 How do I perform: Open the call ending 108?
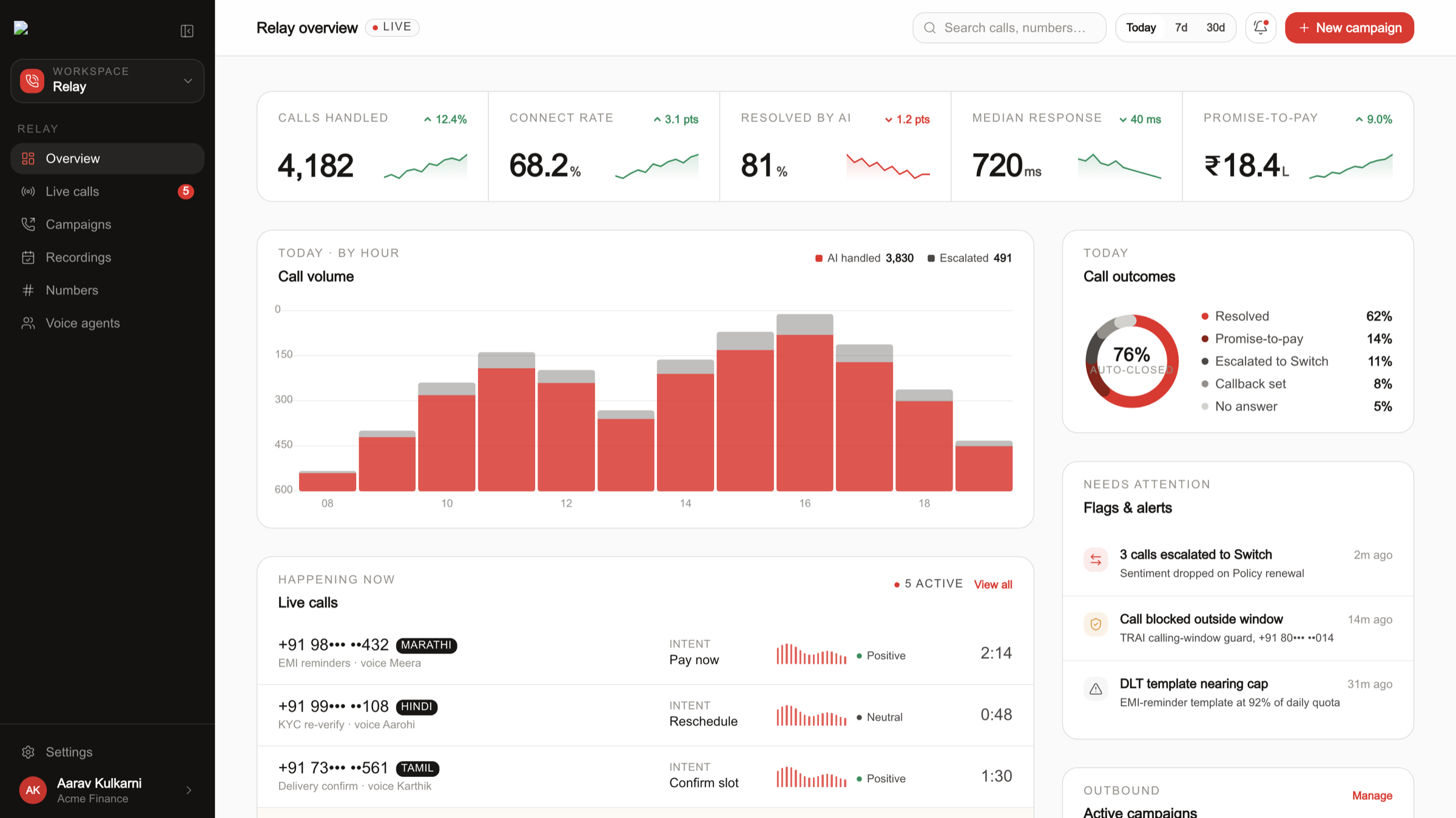(645, 715)
